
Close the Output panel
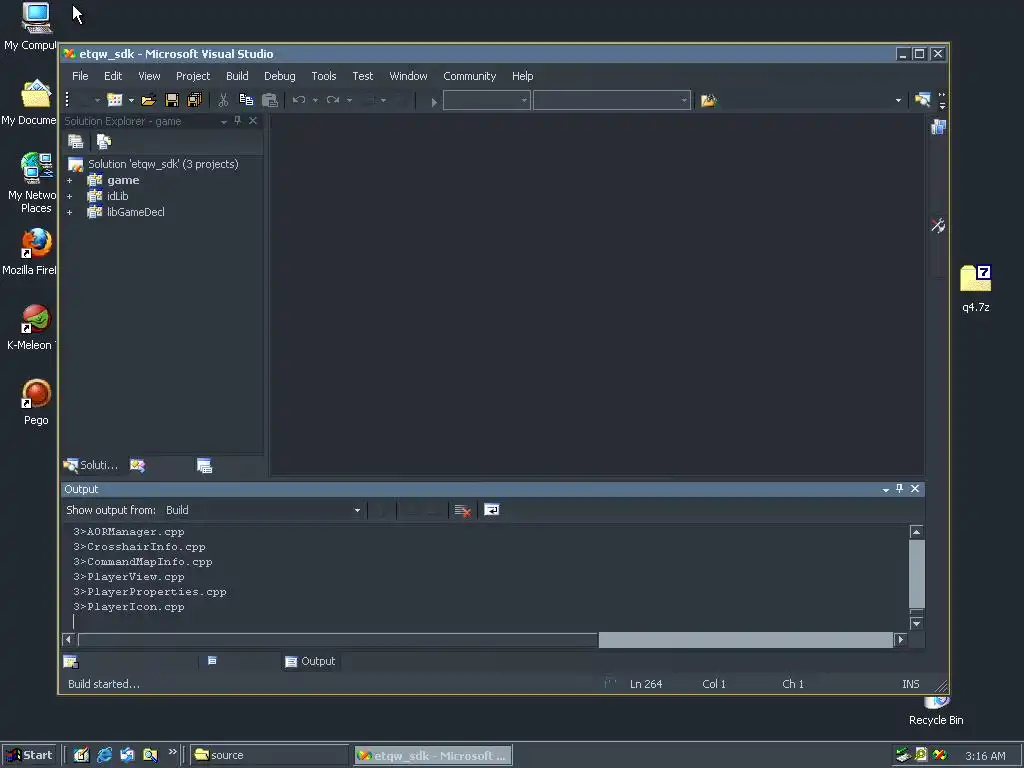[915, 488]
